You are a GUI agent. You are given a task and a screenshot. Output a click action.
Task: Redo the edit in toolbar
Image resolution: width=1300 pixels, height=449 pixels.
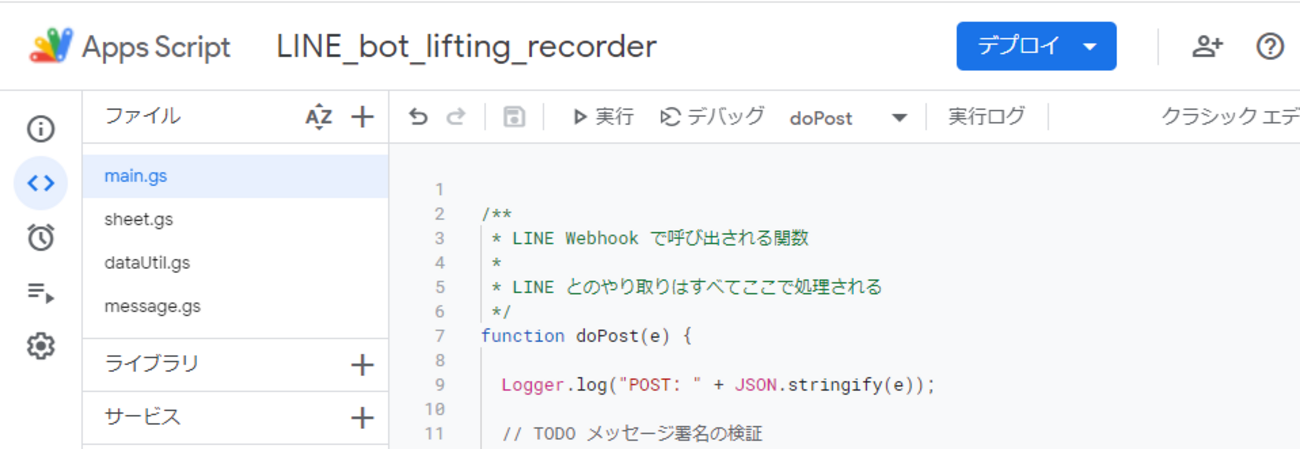tap(456, 117)
